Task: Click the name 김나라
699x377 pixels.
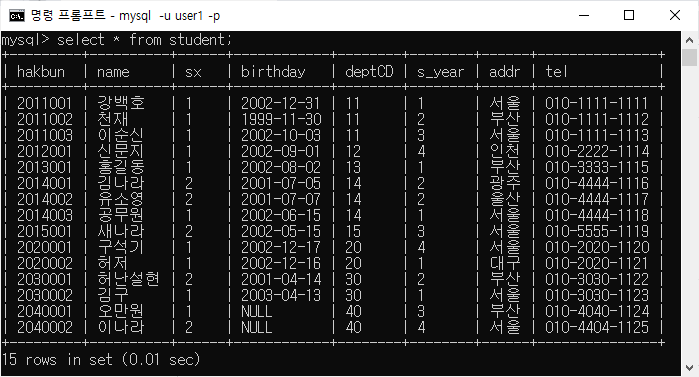Action: coord(121,184)
